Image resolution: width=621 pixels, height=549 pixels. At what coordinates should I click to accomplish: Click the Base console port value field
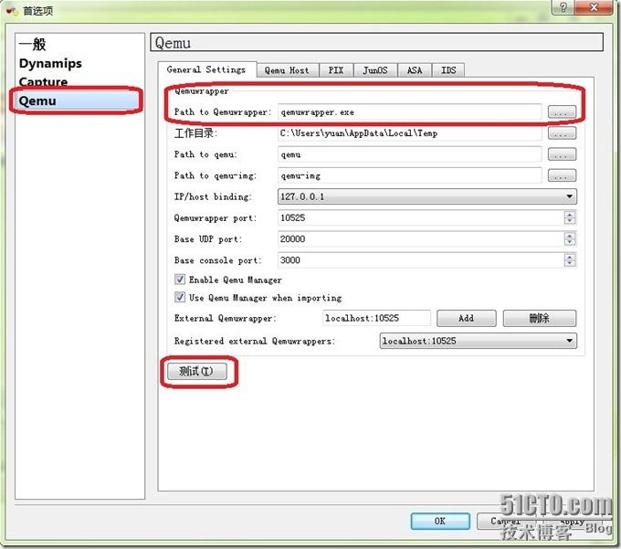[420, 260]
